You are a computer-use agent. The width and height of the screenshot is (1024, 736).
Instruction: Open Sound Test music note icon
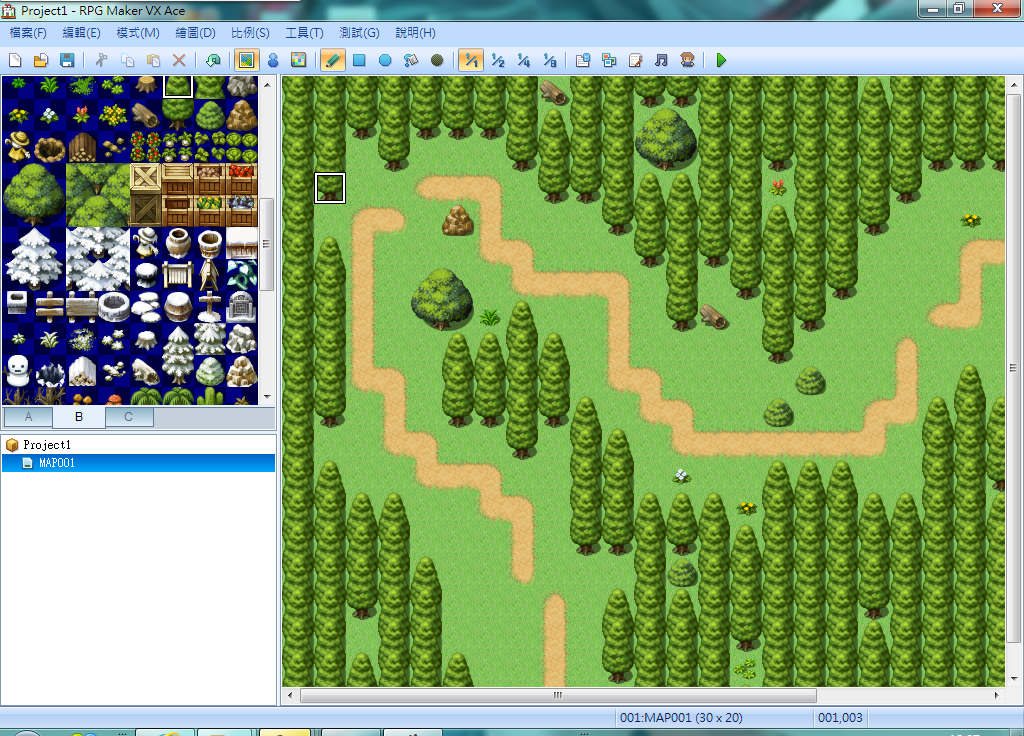tap(661, 61)
